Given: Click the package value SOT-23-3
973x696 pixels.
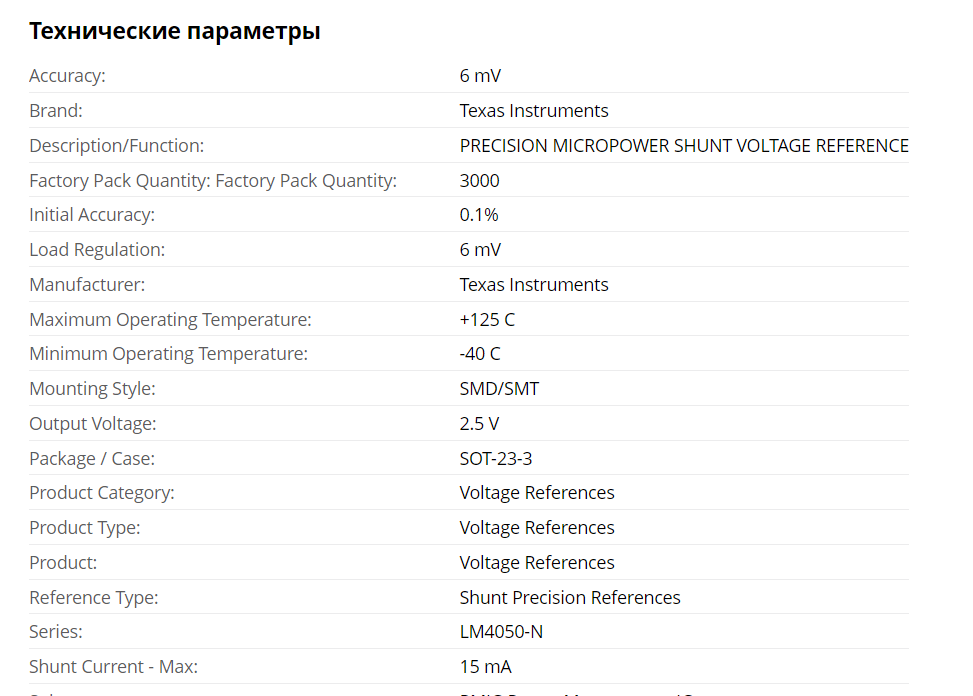Looking at the screenshot, I should (x=497, y=459).
